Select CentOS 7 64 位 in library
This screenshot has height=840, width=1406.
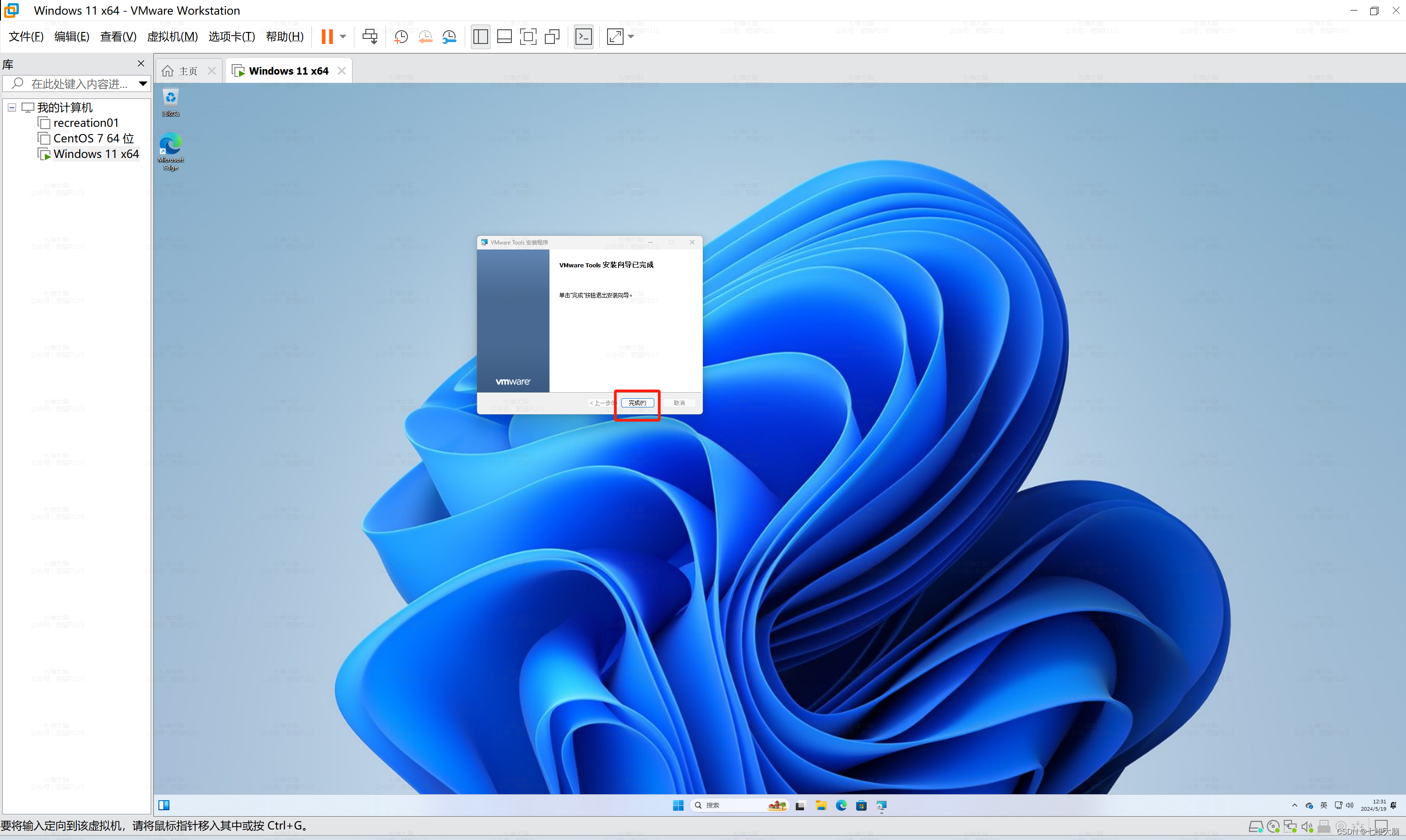coord(86,138)
